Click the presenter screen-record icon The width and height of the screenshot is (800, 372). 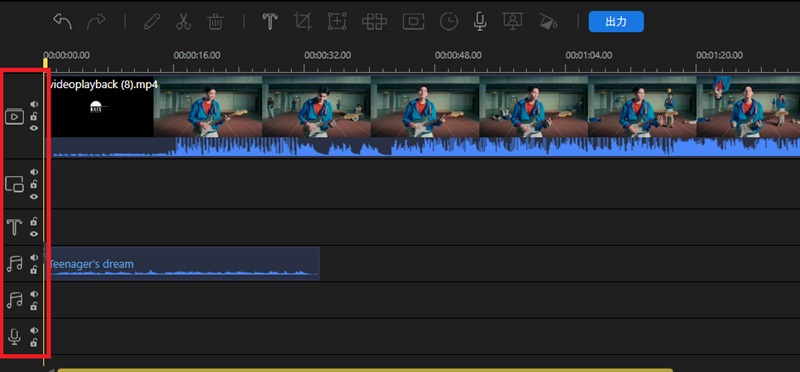(513, 21)
